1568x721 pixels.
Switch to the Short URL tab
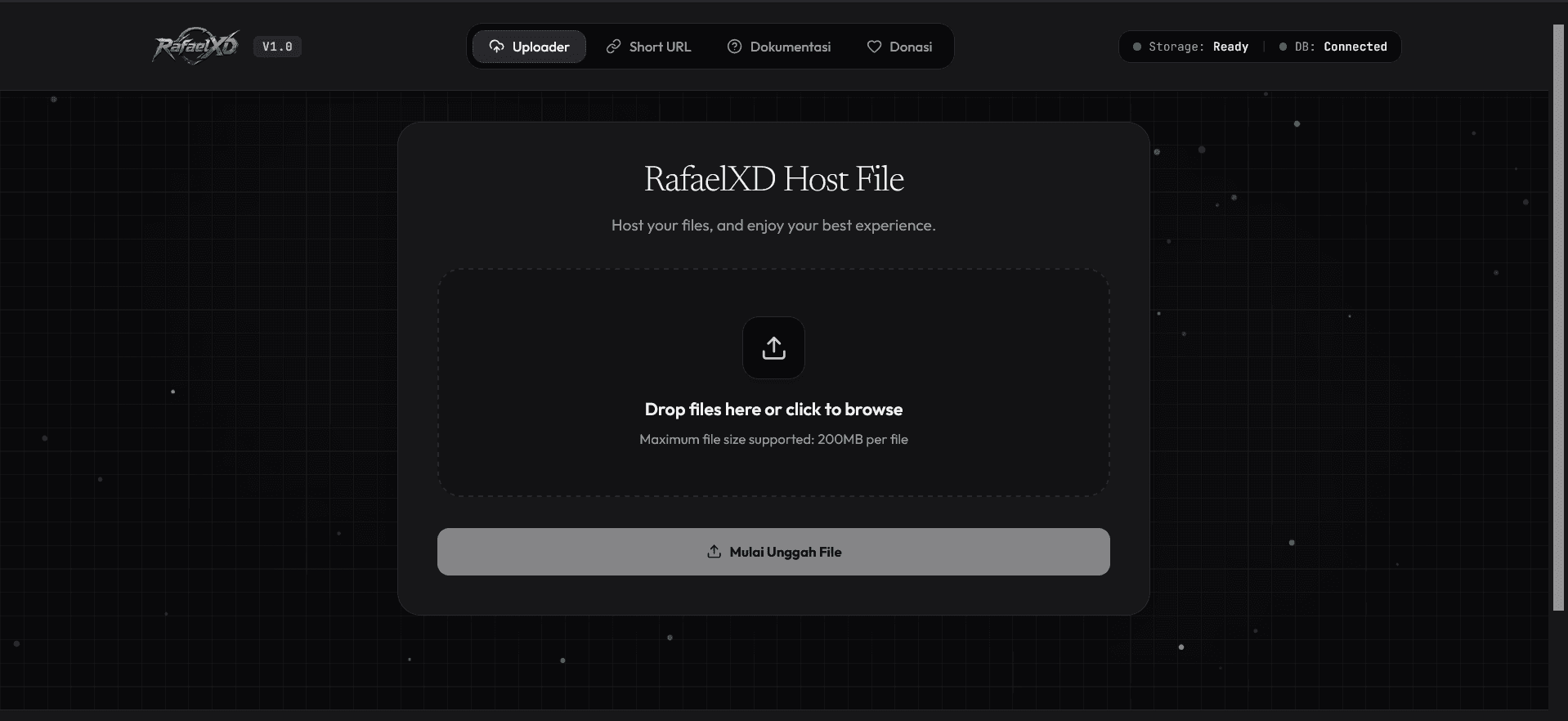(x=648, y=47)
